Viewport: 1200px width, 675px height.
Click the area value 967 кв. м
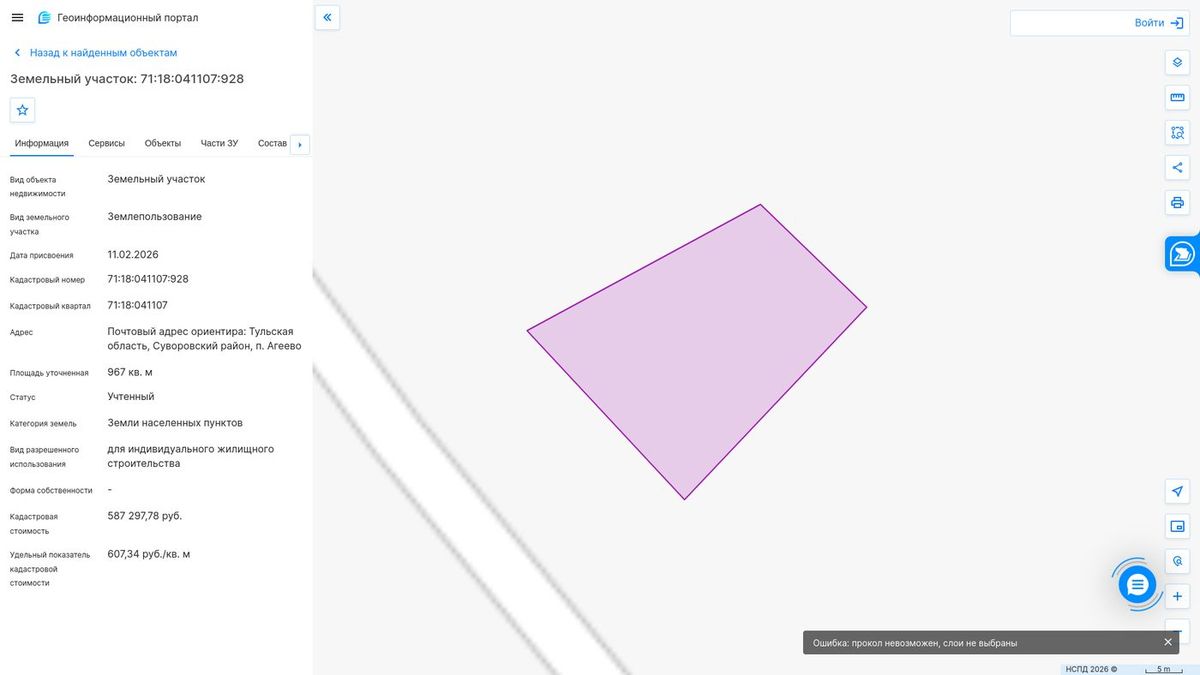[x=130, y=372]
